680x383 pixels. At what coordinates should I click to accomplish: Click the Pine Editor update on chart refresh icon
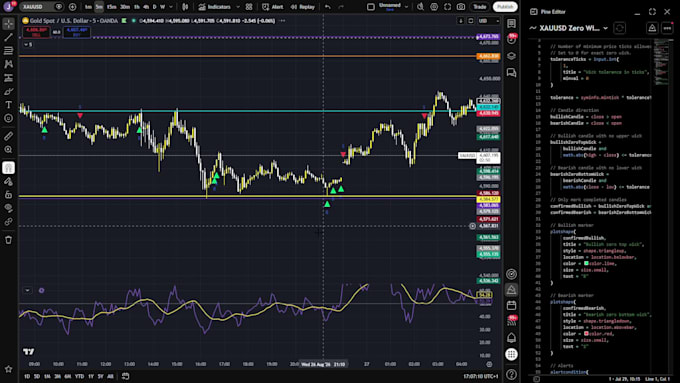point(620,28)
